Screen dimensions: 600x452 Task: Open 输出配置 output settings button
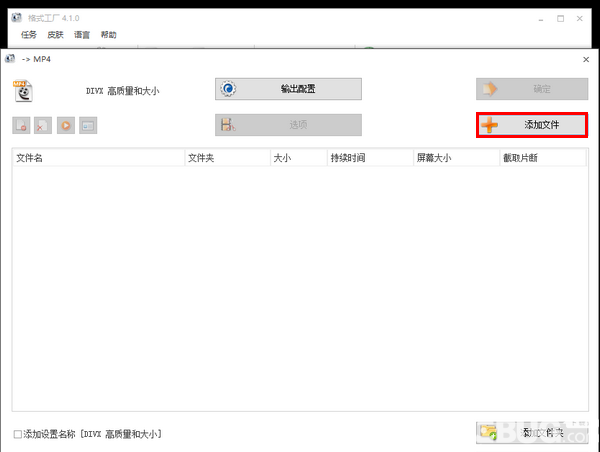click(x=288, y=89)
